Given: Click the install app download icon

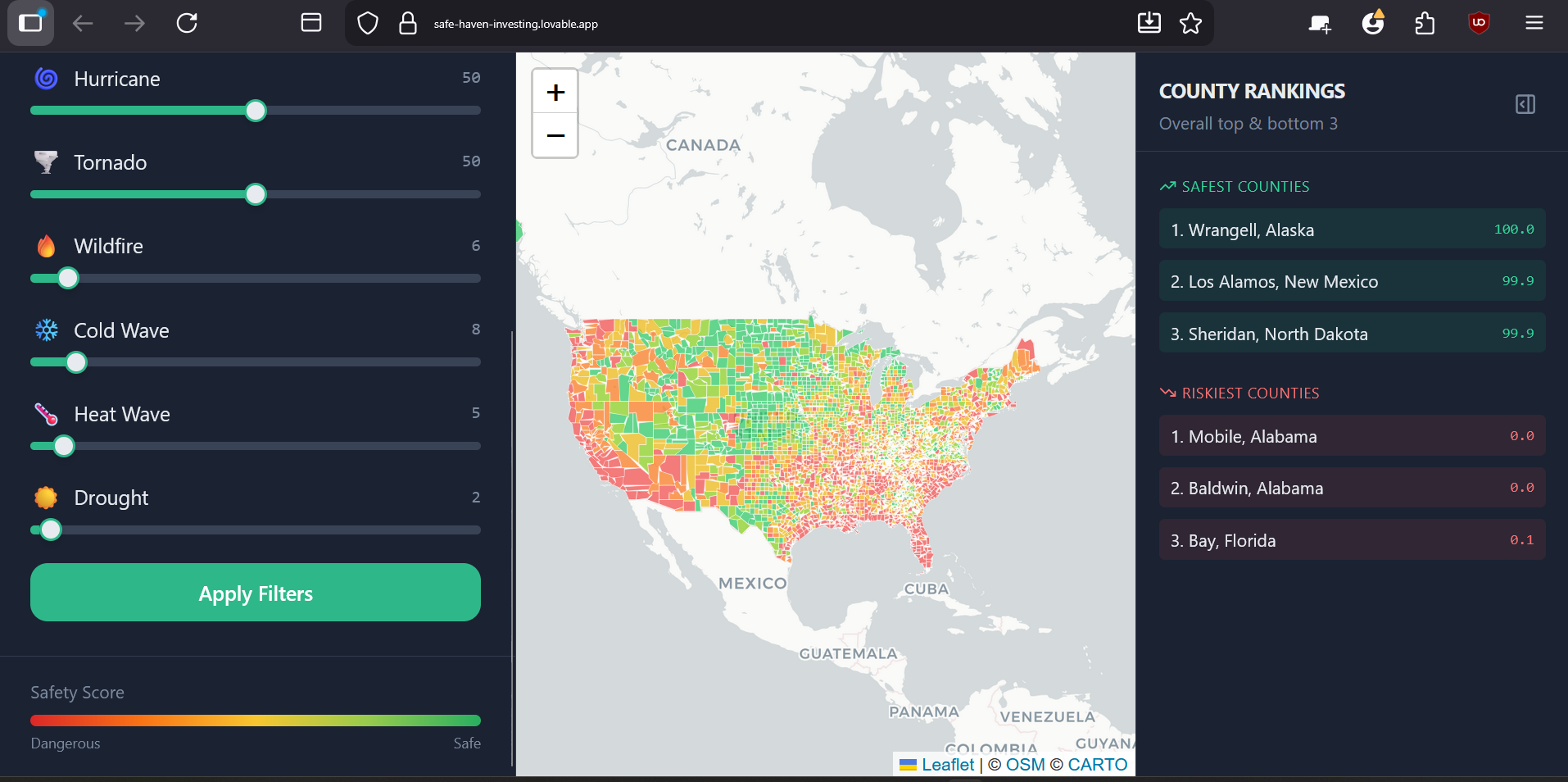Looking at the screenshot, I should 1149,23.
